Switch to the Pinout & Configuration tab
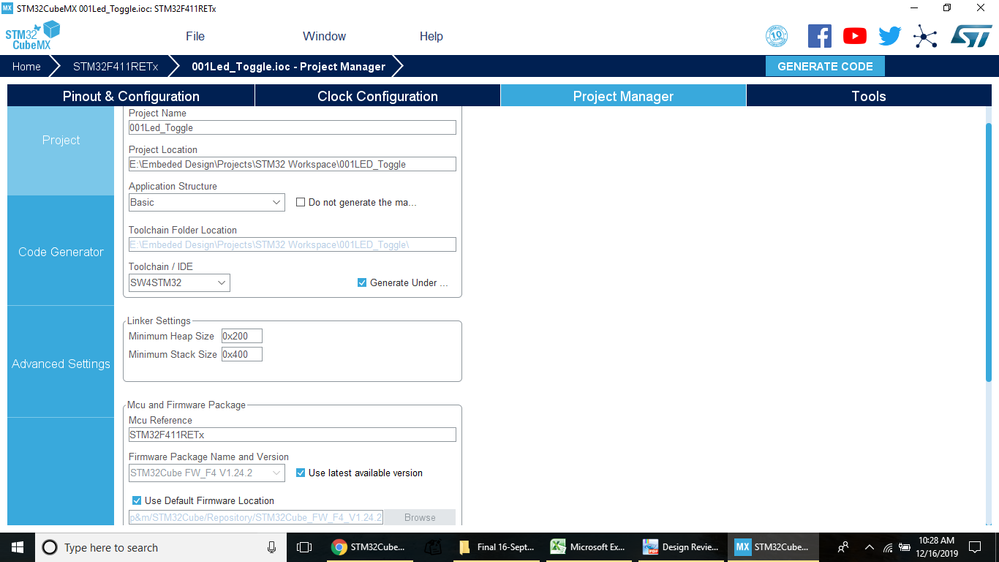This screenshot has width=999, height=562. click(131, 96)
